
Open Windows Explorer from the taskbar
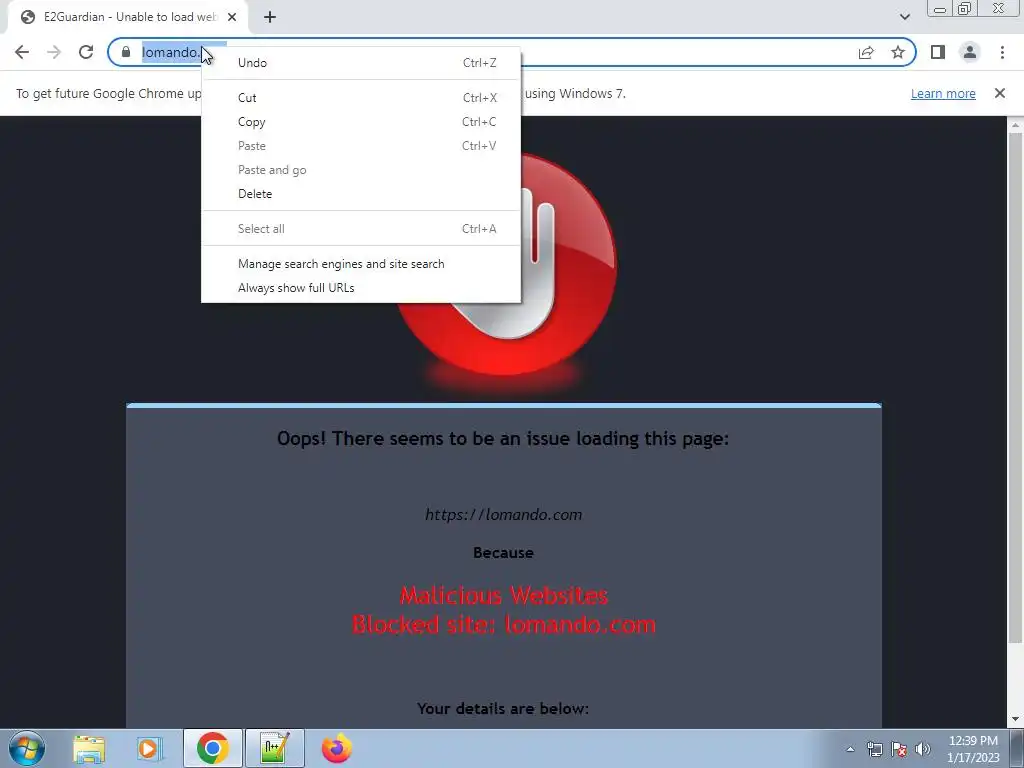89,748
